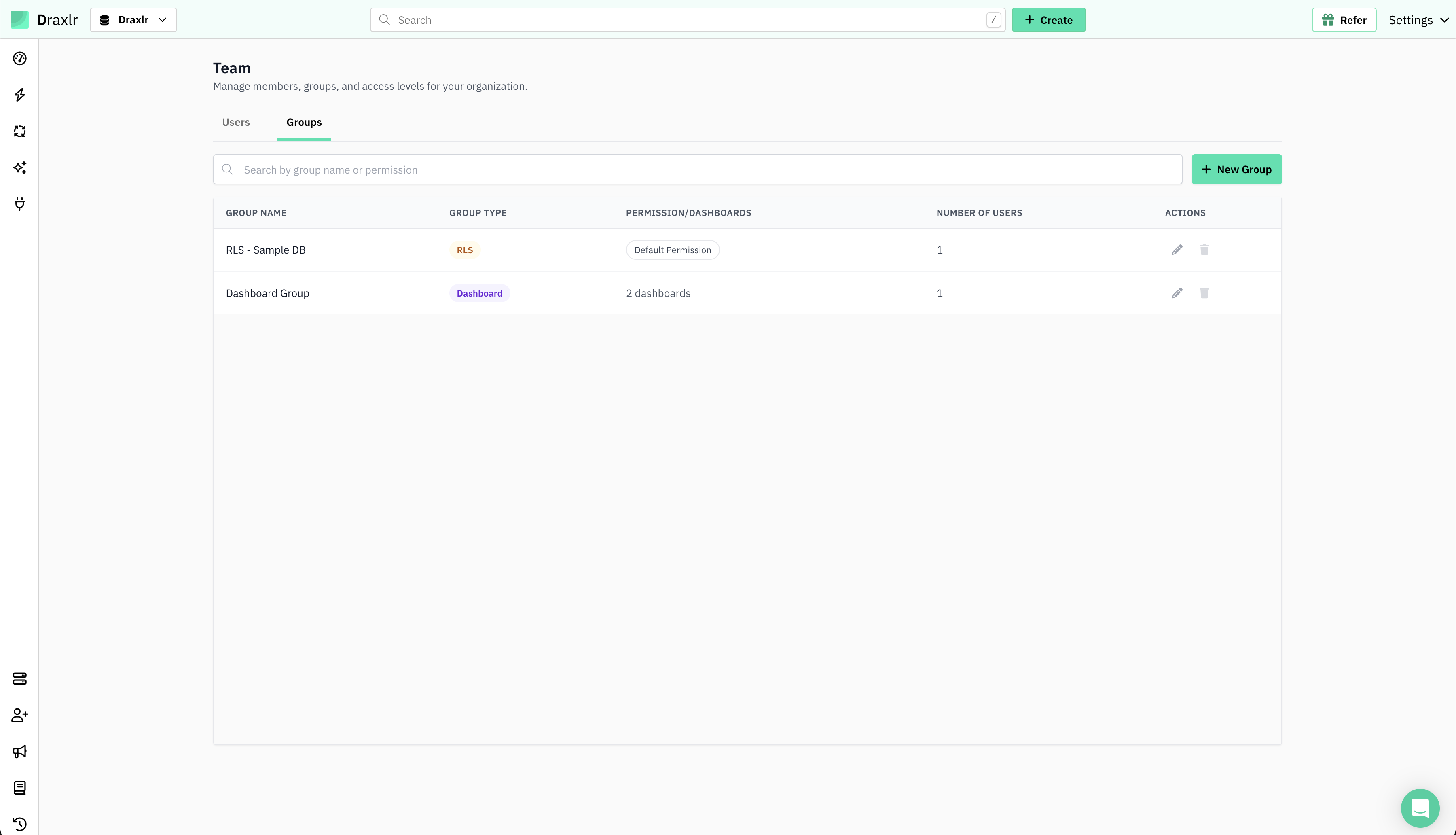Click the Create button
The height and width of the screenshot is (835, 1456).
coord(1048,20)
